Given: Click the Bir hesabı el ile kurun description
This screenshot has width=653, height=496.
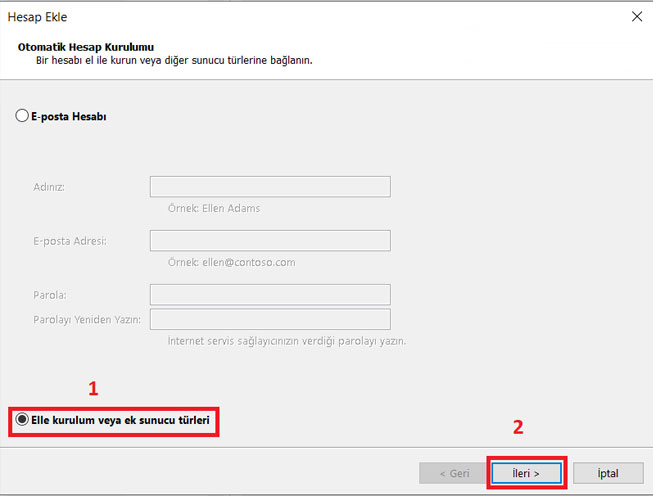Looking at the screenshot, I should [x=172, y=61].
